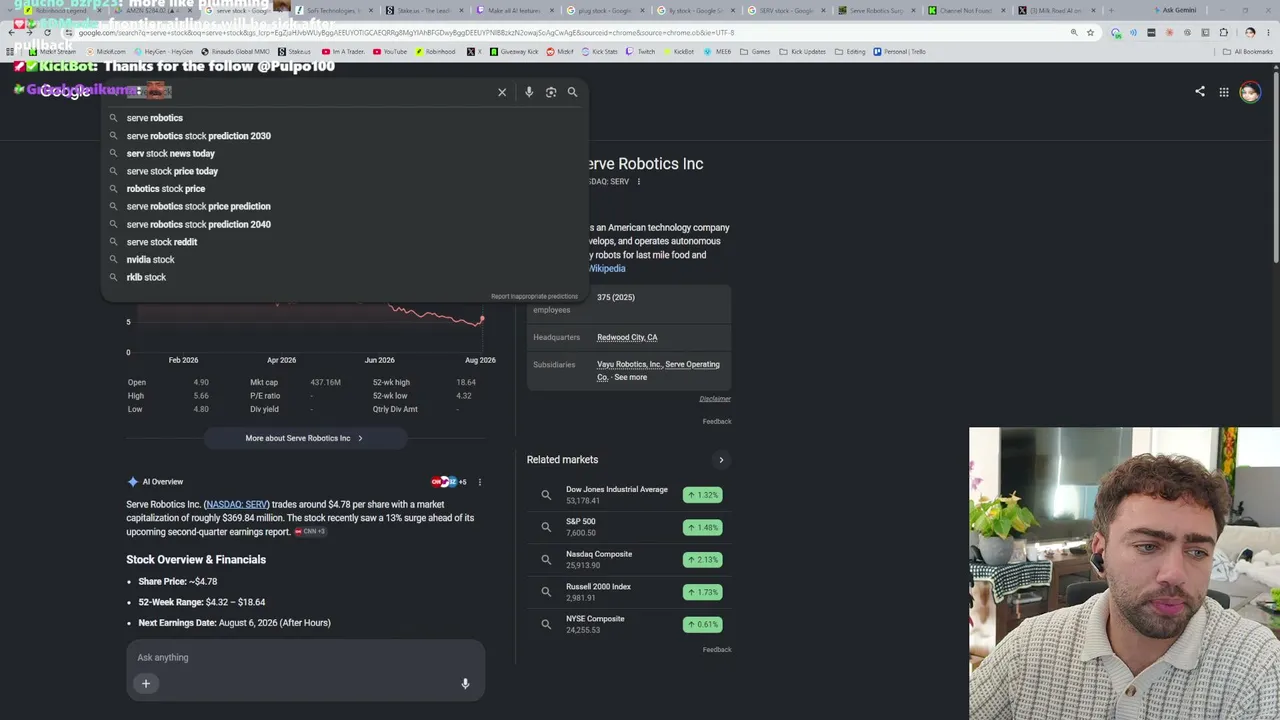Open 'More about Serve Robotics Inc' button
1280x720 pixels.
pyautogui.click(x=305, y=438)
